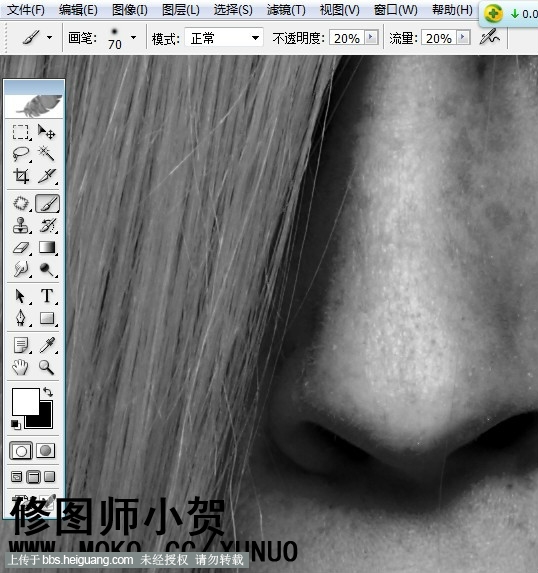Image resolution: width=538 pixels, height=573 pixels.
Task: Swap foreground and background colors
Action: click(48, 392)
